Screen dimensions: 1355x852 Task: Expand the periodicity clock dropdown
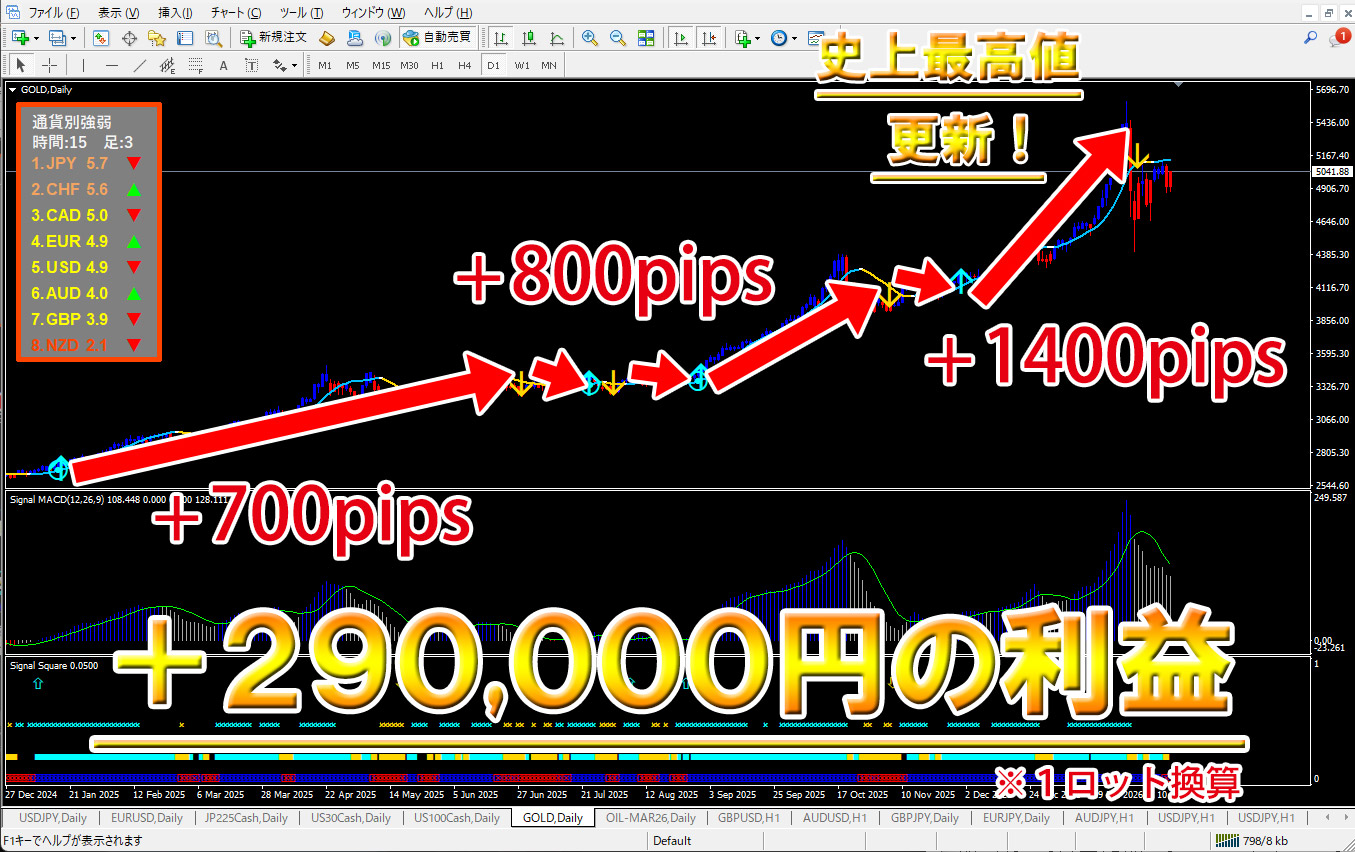pos(794,38)
